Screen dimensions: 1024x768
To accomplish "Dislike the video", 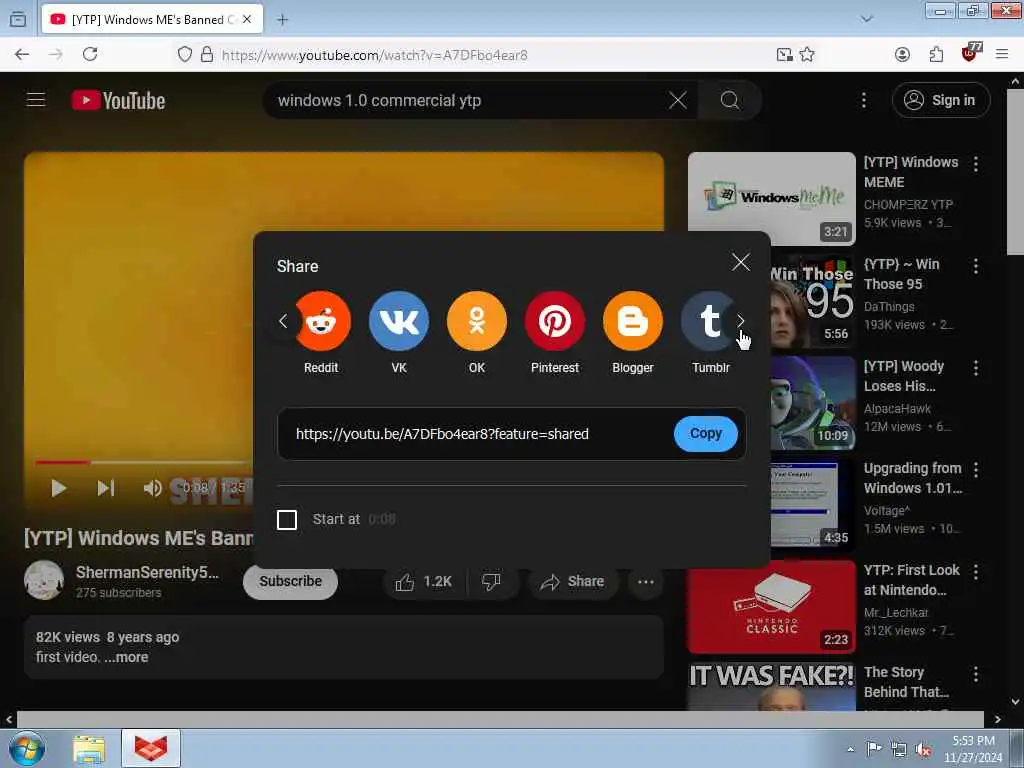I will (x=492, y=581).
